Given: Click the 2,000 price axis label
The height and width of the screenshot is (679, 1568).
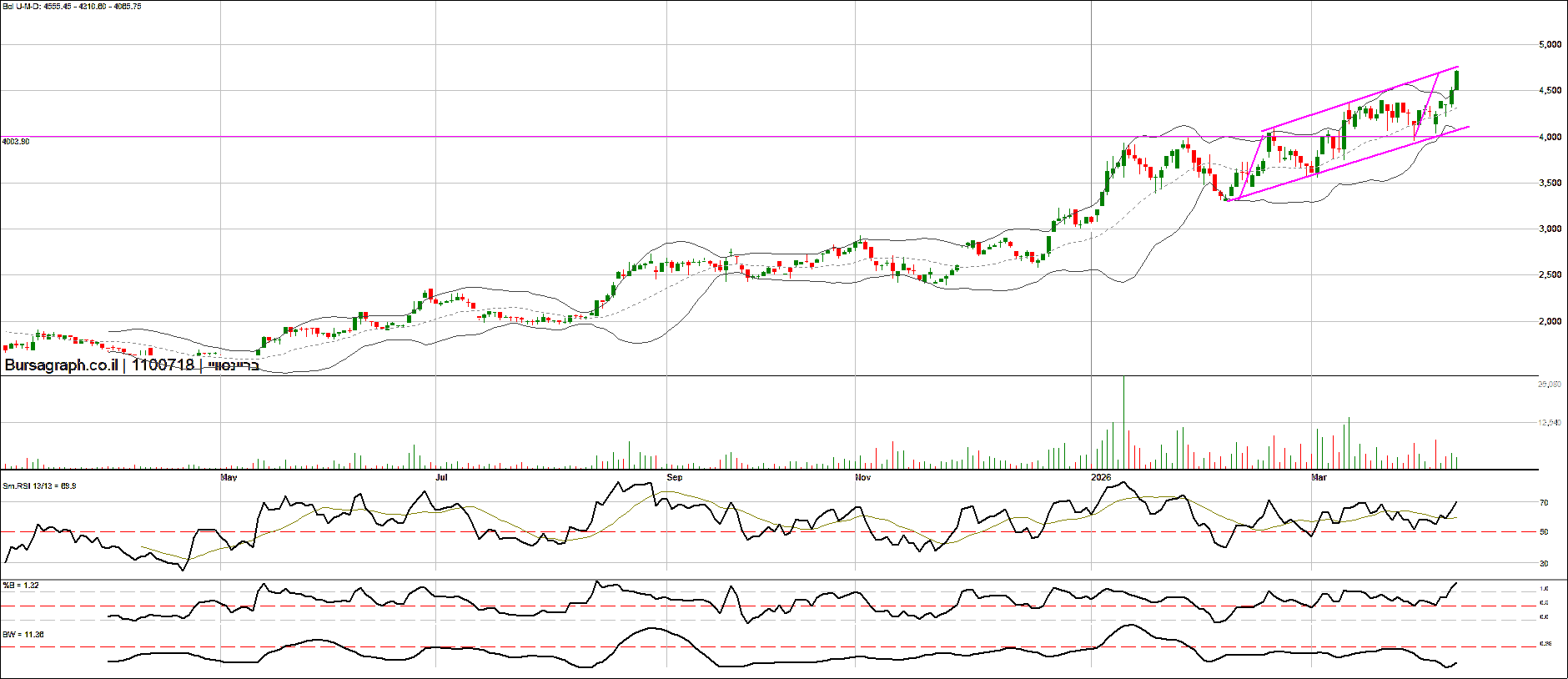Looking at the screenshot, I should coord(1550,321).
